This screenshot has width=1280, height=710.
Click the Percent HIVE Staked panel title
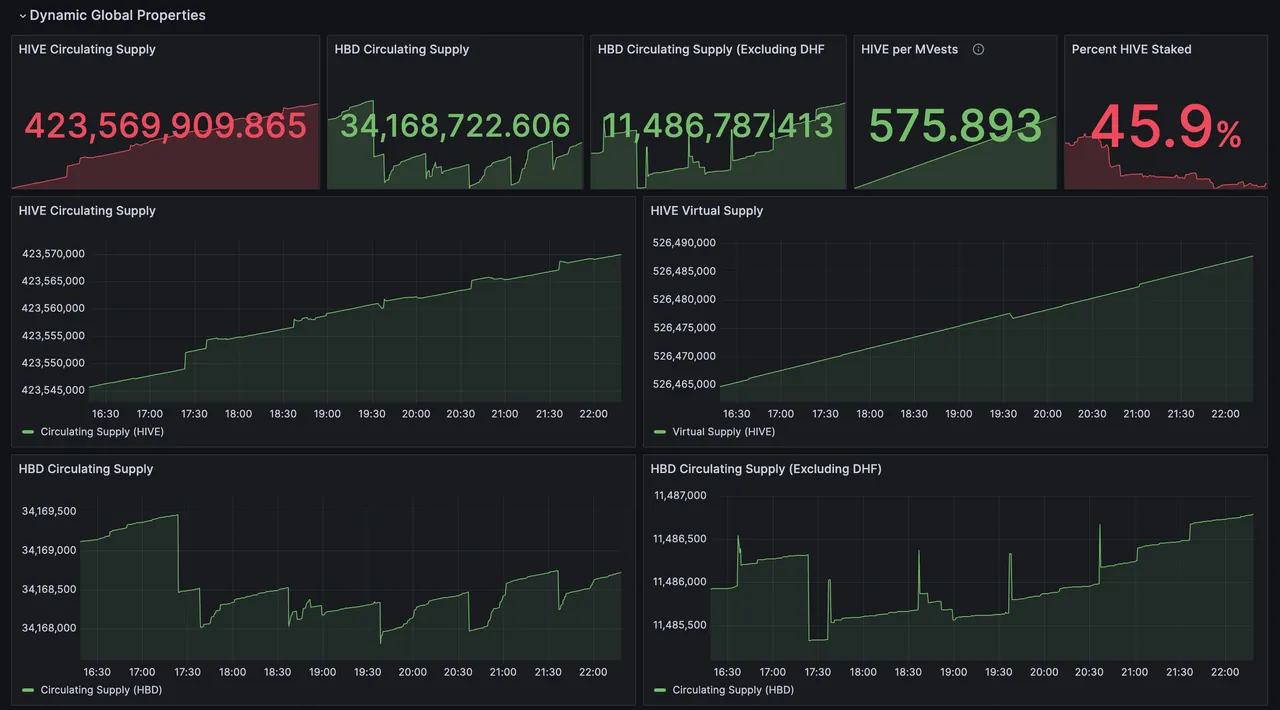[x=1131, y=49]
